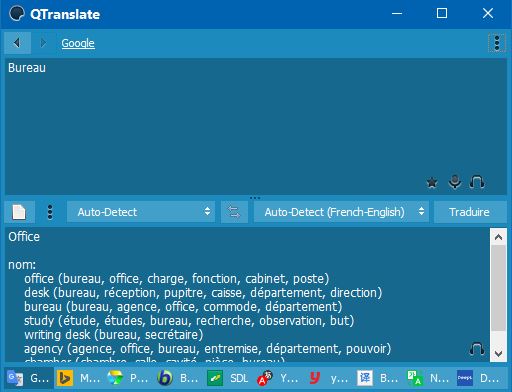Listen to source text with headphones icon
The image size is (512, 392).
pyautogui.click(x=477, y=182)
